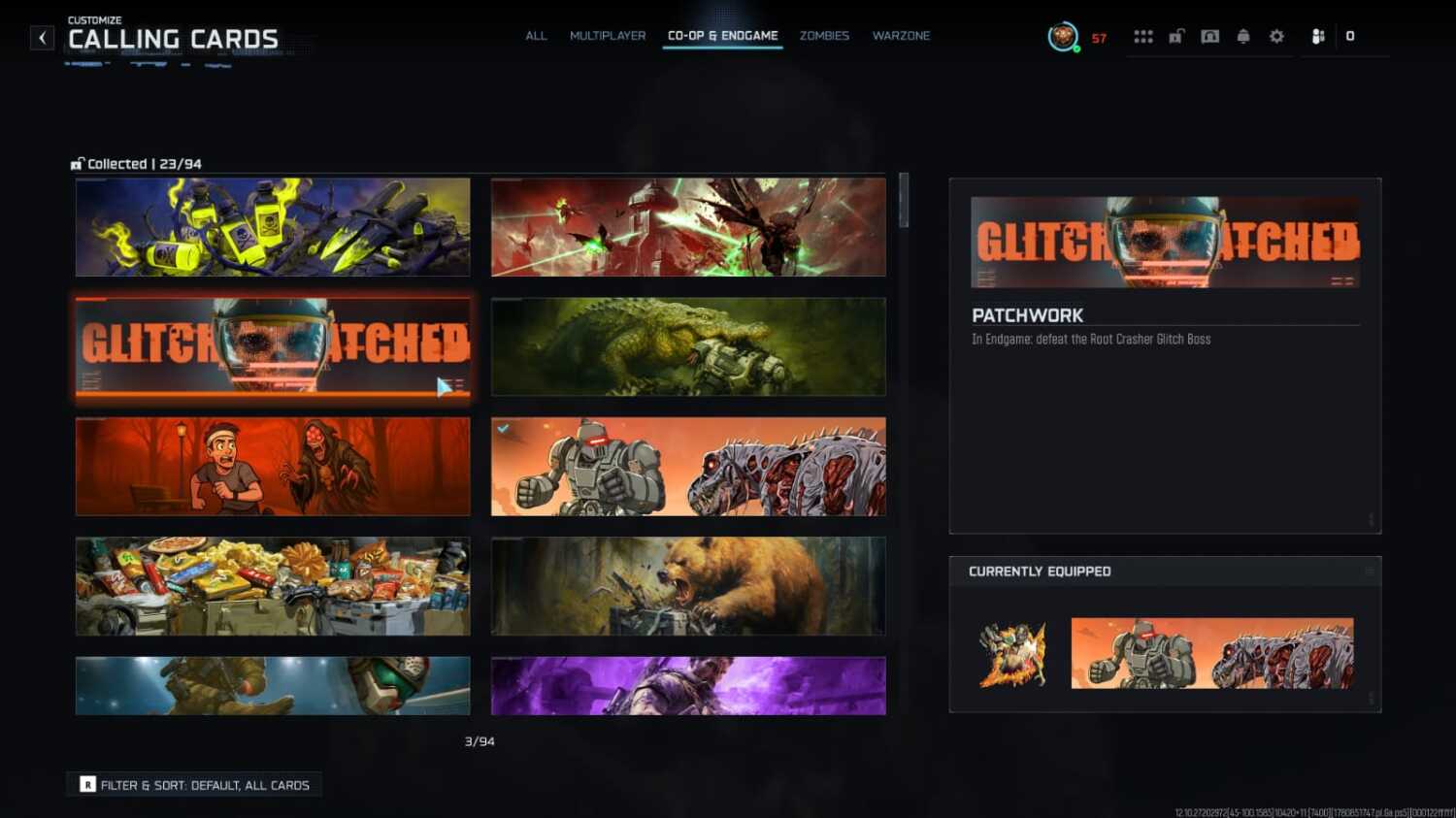Click the calling card list scrollbar
The width and height of the screenshot is (1456, 818).
pos(904,201)
